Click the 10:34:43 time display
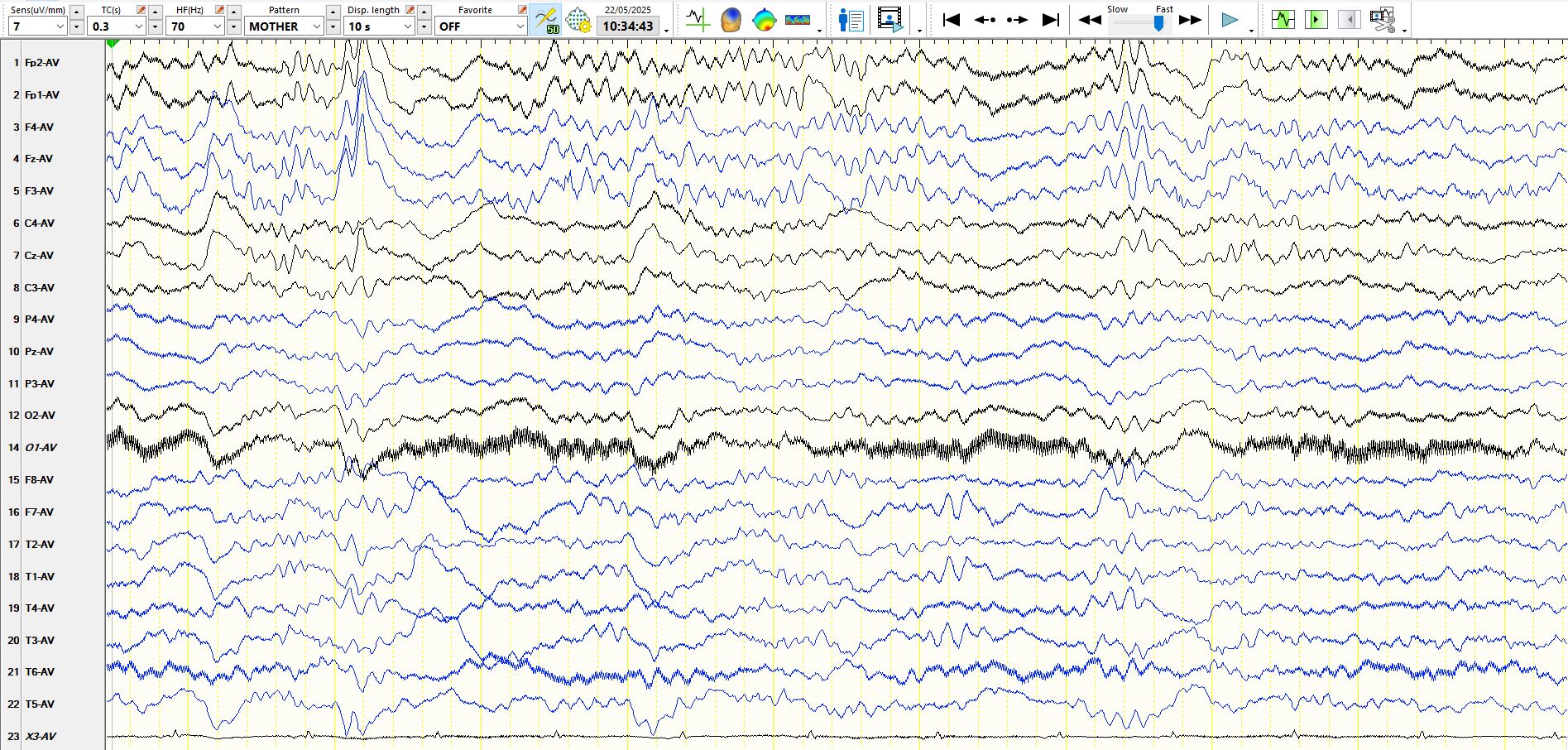Viewport: 1568px width, 750px height. point(628,26)
